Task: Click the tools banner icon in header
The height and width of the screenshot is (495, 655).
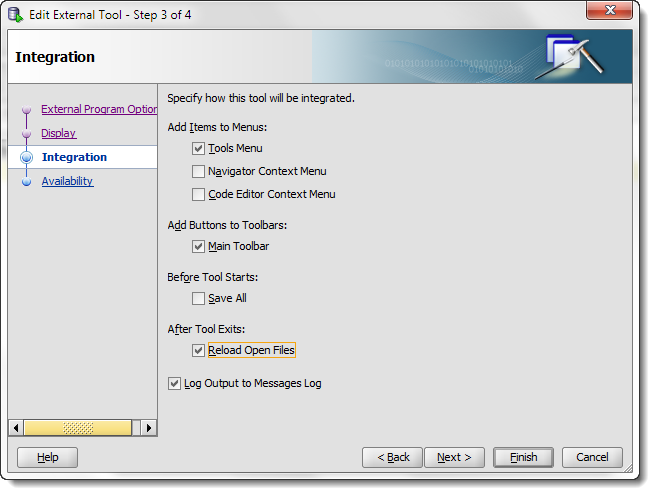Action: pyautogui.click(x=570, y=56)
